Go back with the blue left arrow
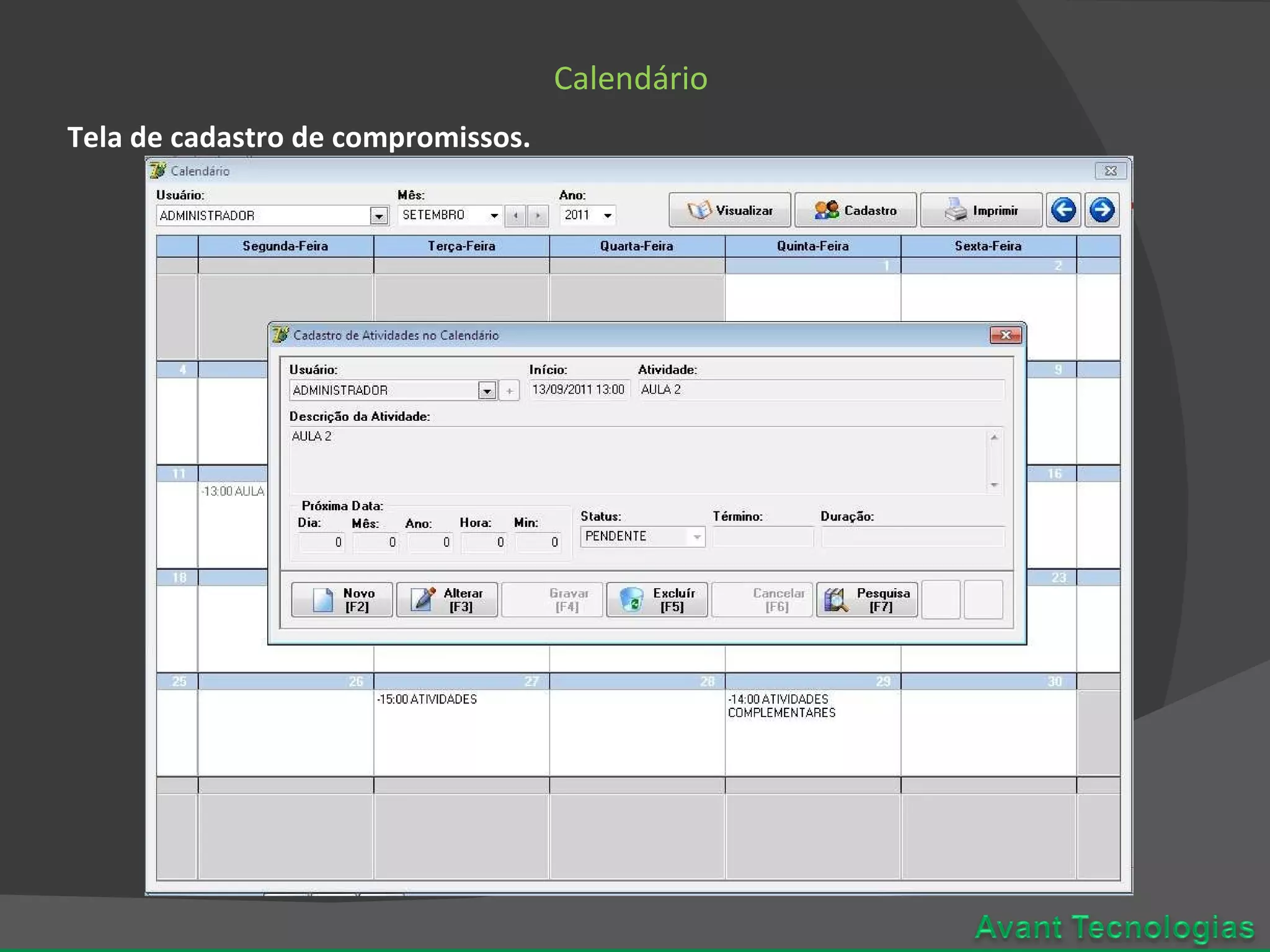The height and width of the screenshot is (952, 1270). coord(1064,210)
